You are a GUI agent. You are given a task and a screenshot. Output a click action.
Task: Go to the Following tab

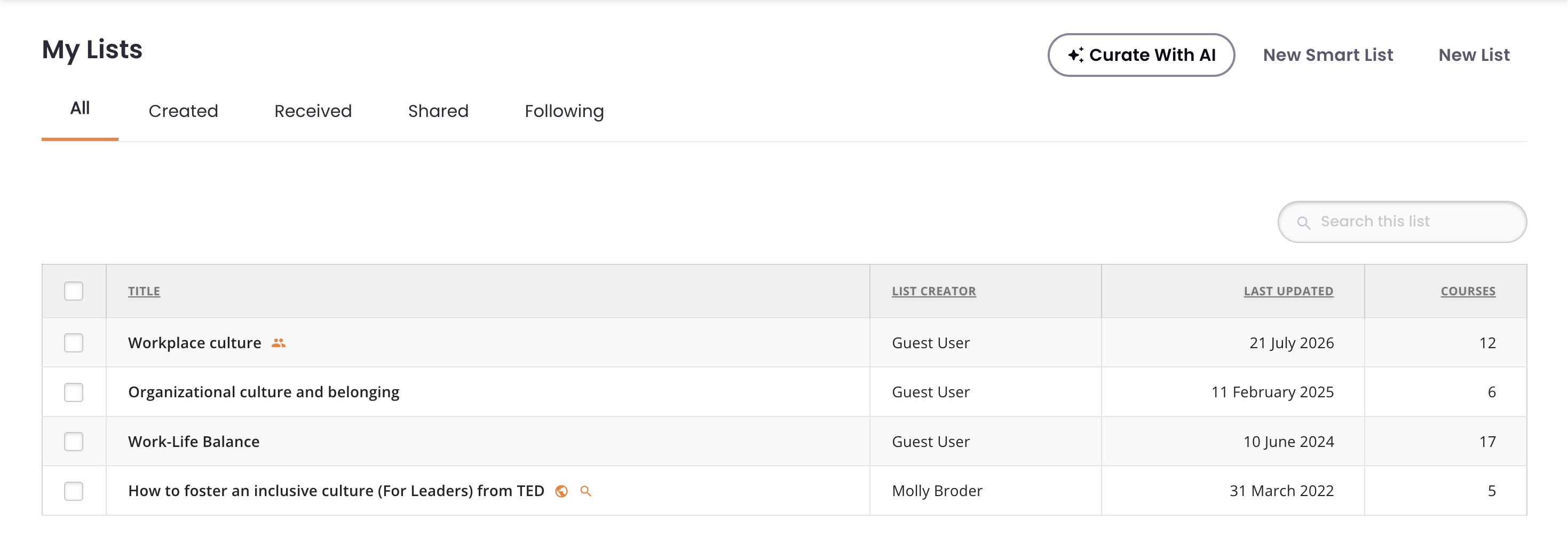click(564, 112)
